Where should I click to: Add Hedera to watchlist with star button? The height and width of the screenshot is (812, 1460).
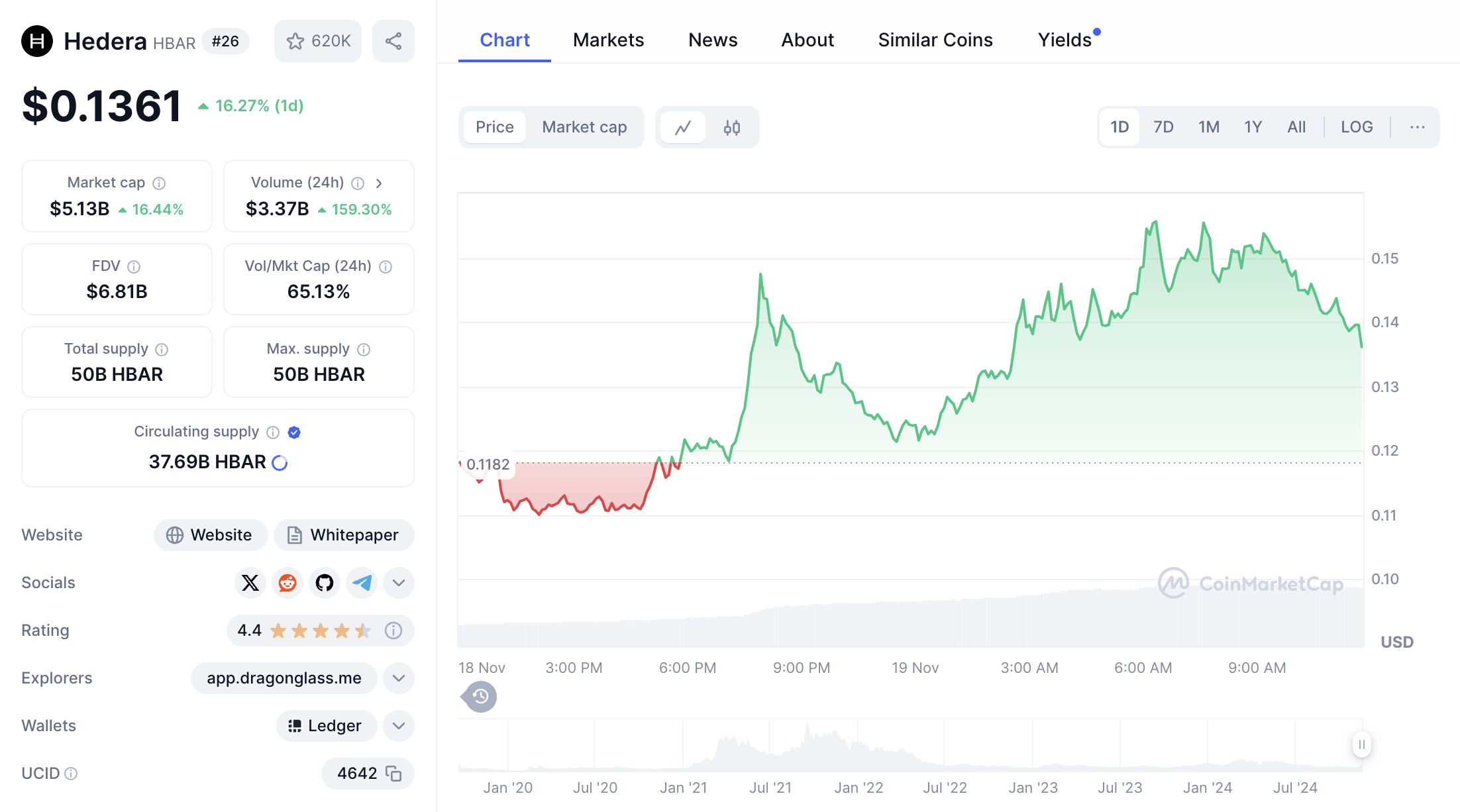click(318, 41)
